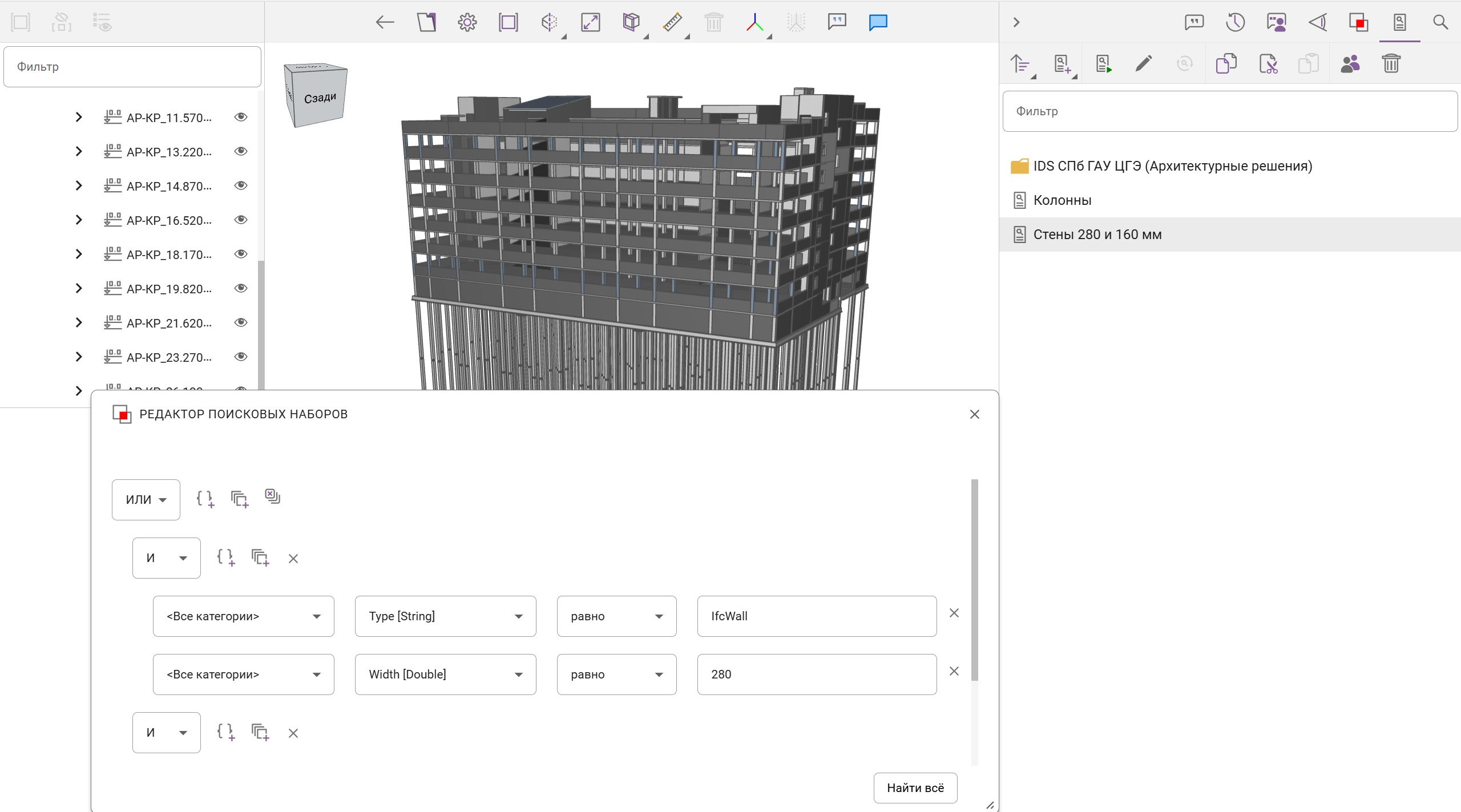Click the blue comment bubble icon
The width and height of the screenshot is (1461, 812).
tap(877, 23)
